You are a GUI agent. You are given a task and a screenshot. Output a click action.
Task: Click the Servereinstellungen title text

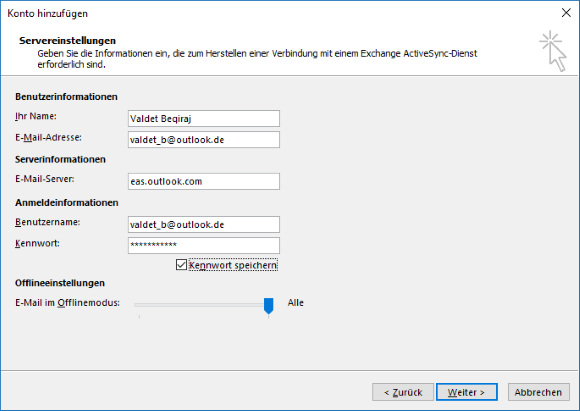point(67,40)
